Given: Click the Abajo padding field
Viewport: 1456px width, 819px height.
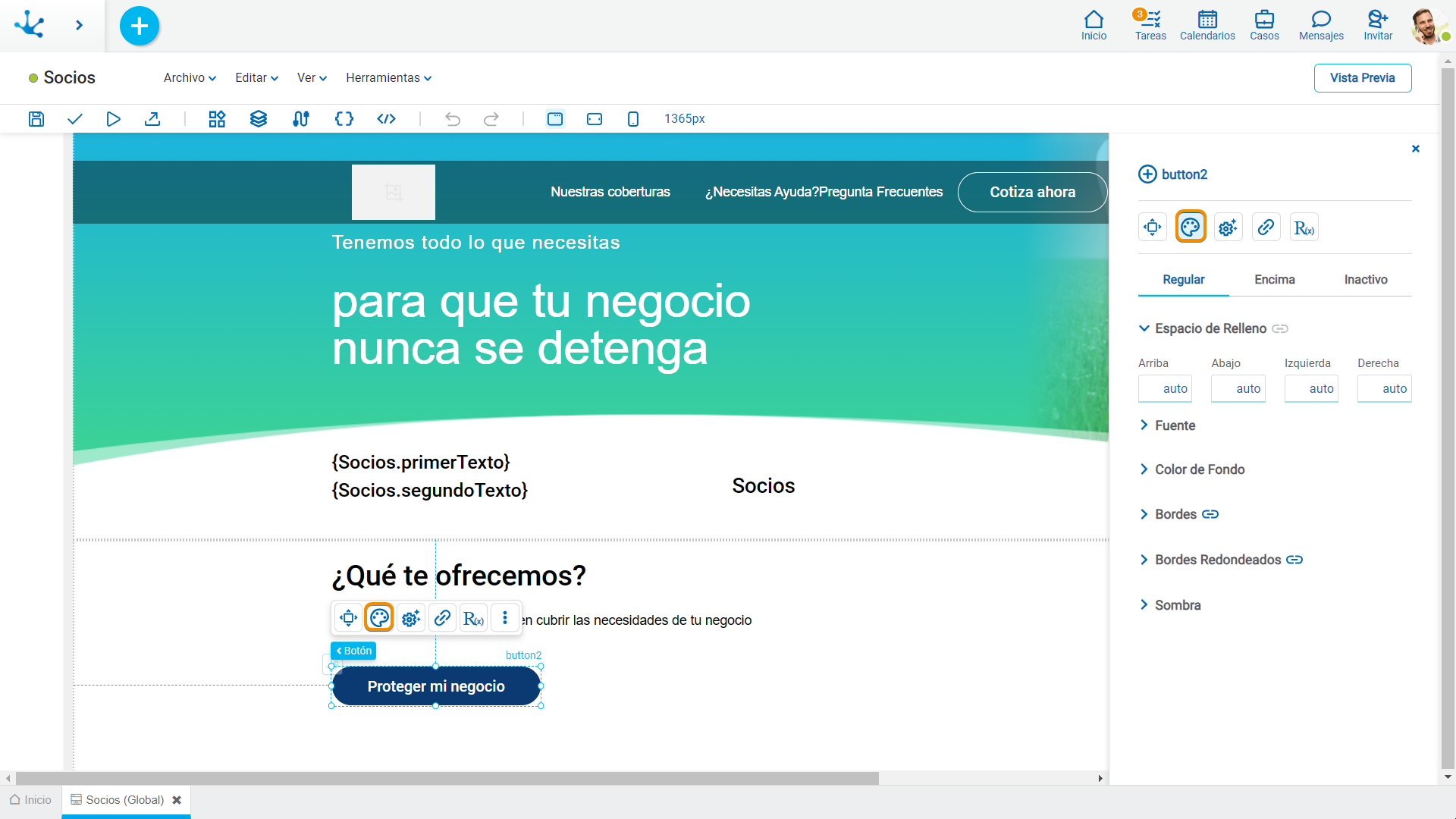Looking at the screenshot, I should pyautogui.click(x=1238, y=388).
